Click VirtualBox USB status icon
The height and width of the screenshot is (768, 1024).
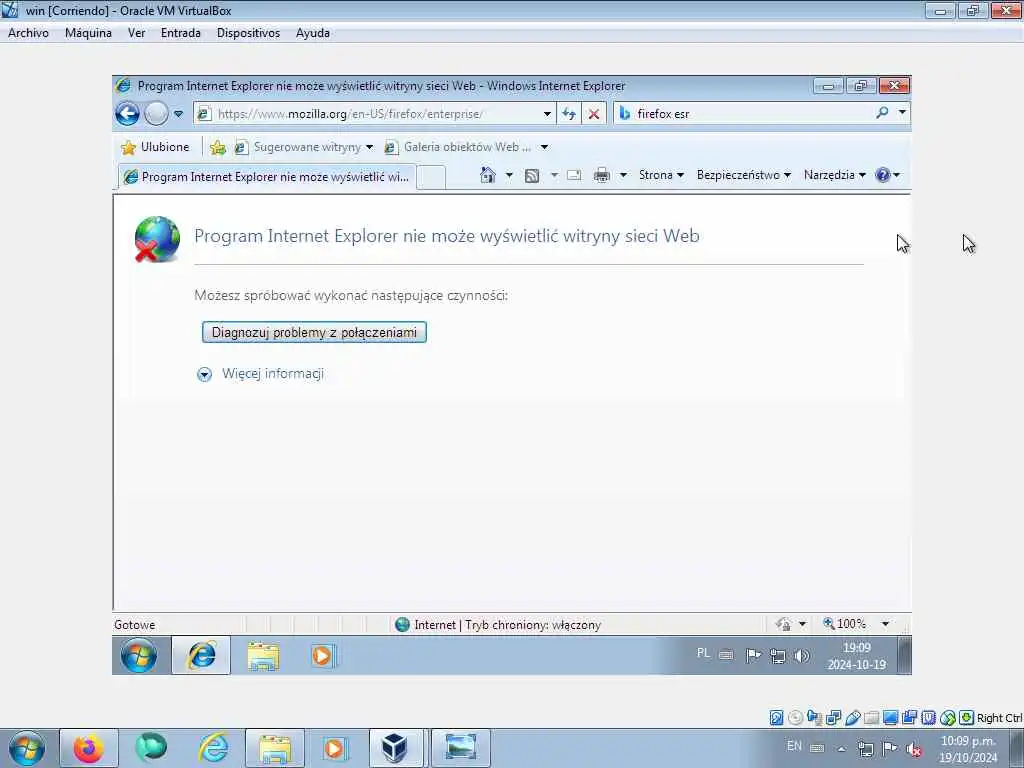tap(852, 718)
